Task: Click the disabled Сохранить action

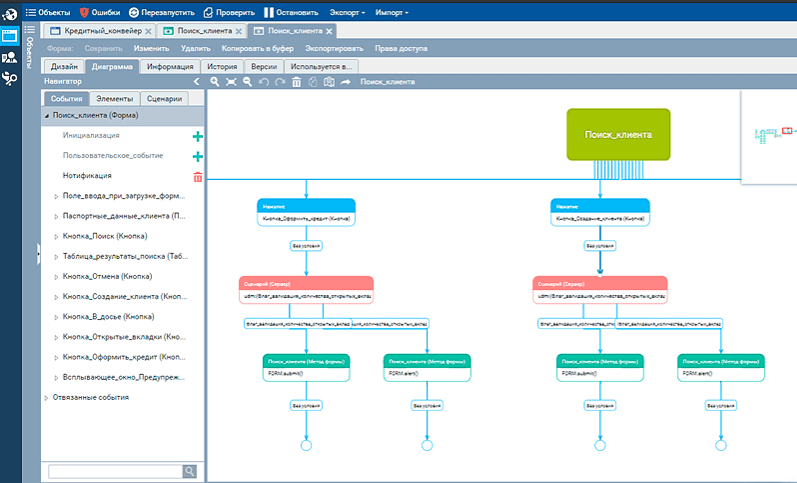Action: pos(104,48)
